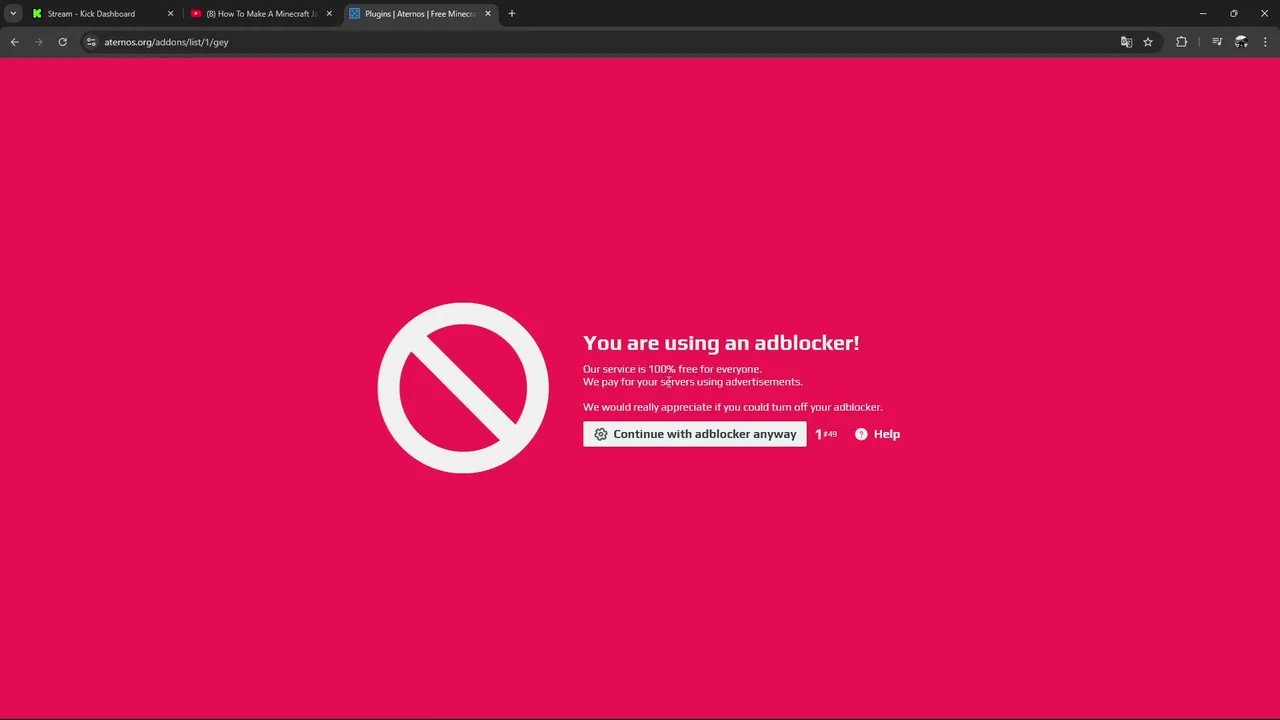Click the 'You are using an adblocker!' heading
The image size is (1280, 720).
click(721, 343)
